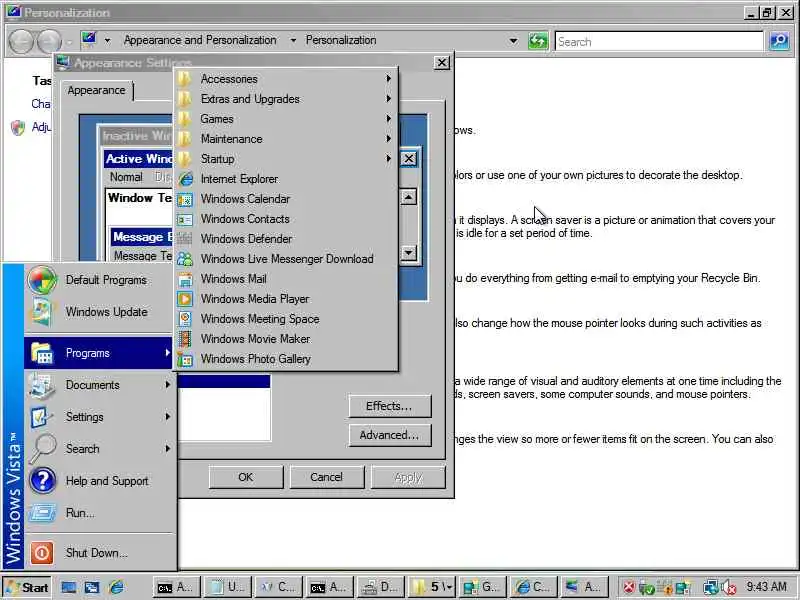
Task: Click the preview scrollbar up arrow
Action: (409, 197)
